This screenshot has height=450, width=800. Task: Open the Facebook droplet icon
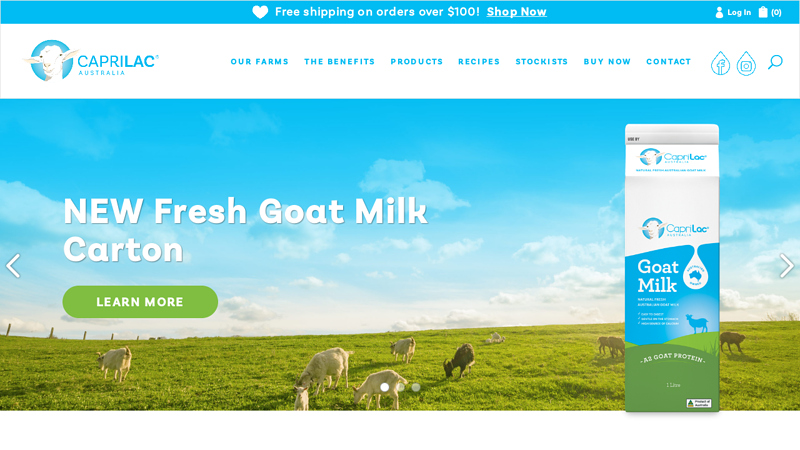click(720, 63)
